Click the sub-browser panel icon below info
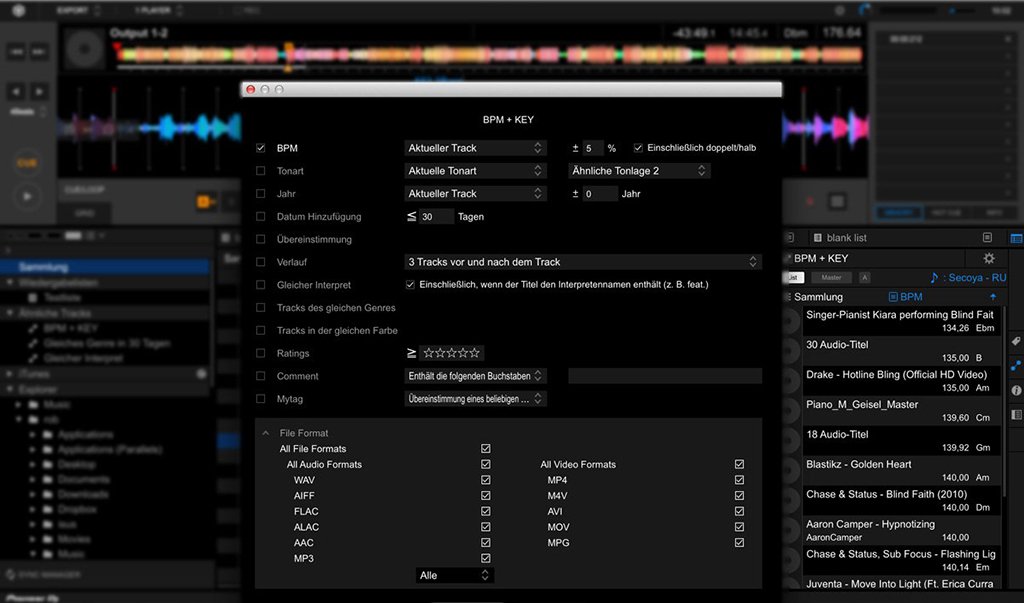Image resolution: width=1024 pixels, height=603 pixels. pyautogui.click(x=1016, y=415)
